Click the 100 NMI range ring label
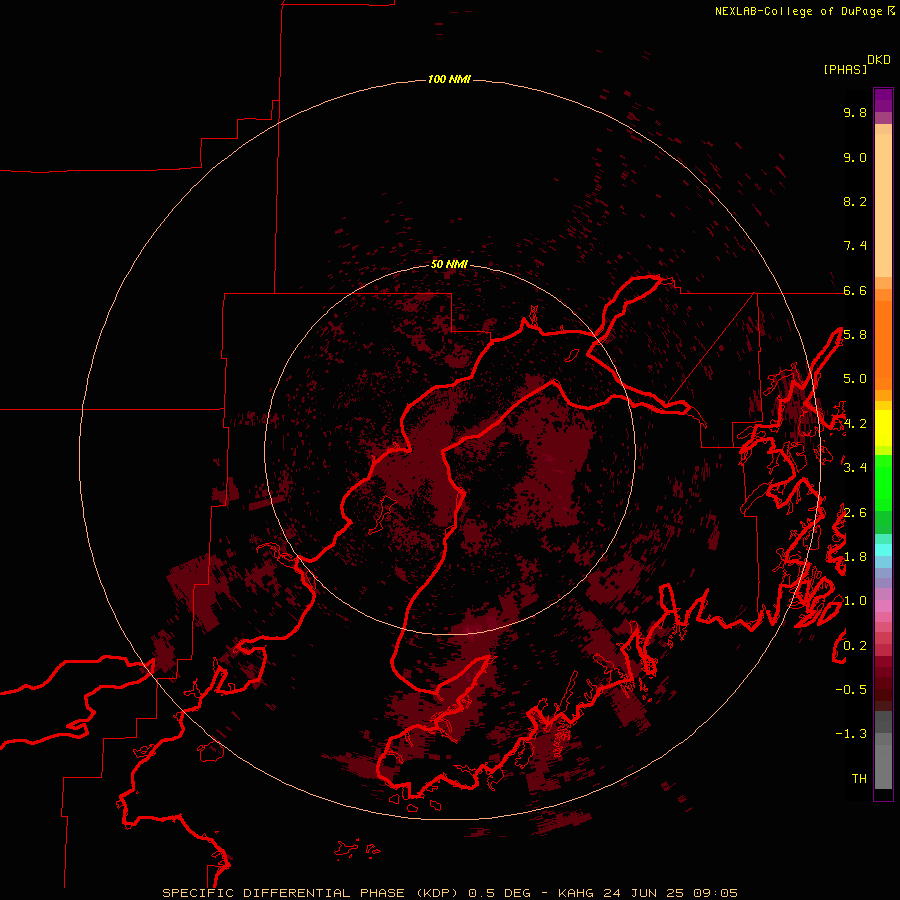This screenshot has height=900, width=900. [449, 79]
